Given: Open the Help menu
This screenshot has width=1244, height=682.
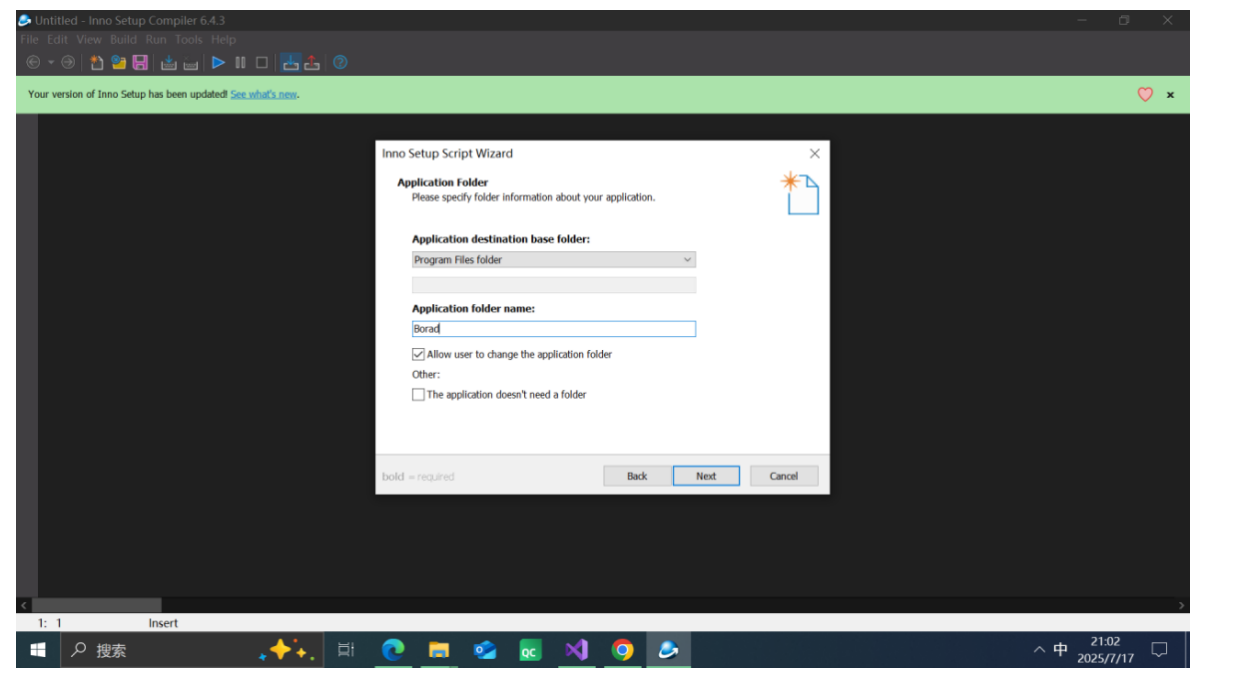Looking at the screenshot, I should coord(223,40).
